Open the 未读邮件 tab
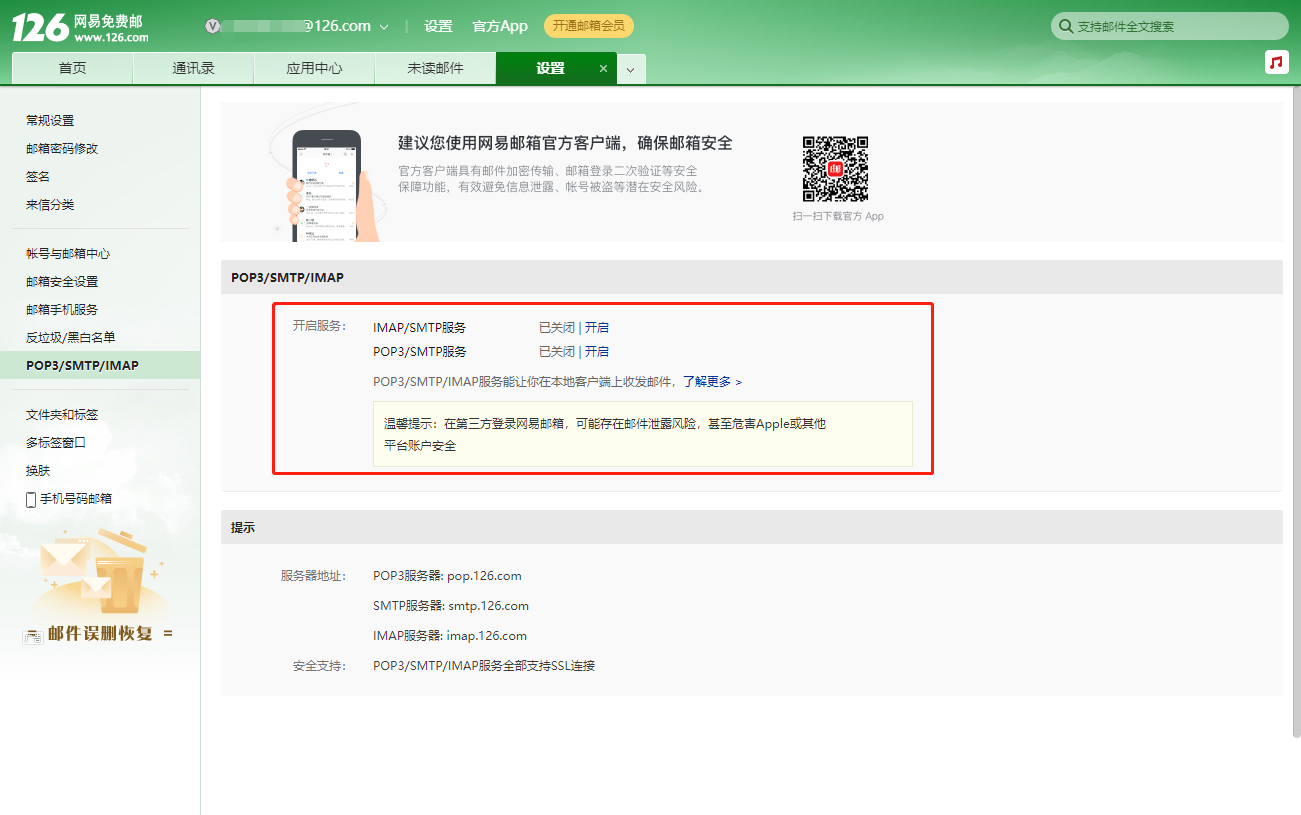This screenshot has height=815, width=1301. [435, 68]
